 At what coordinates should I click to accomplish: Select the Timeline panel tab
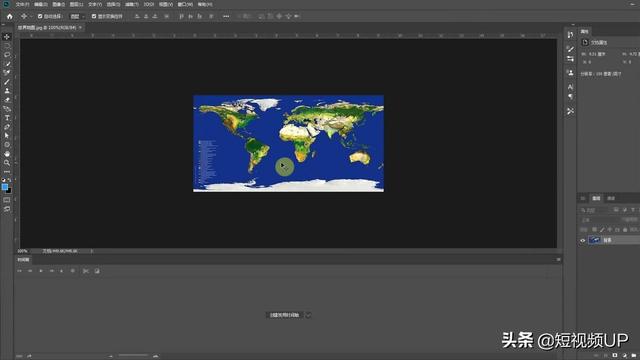[x=23, y=260]
